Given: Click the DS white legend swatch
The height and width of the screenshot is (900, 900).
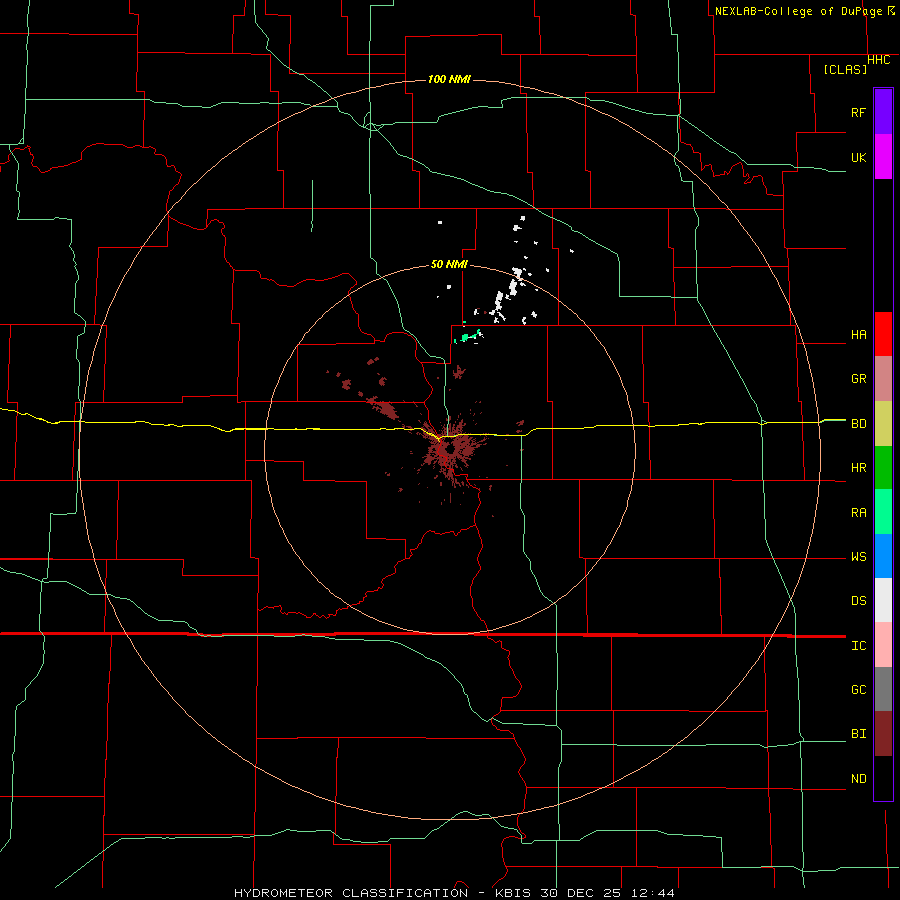Looking at the screenshot, I should [x=883, y=600].
